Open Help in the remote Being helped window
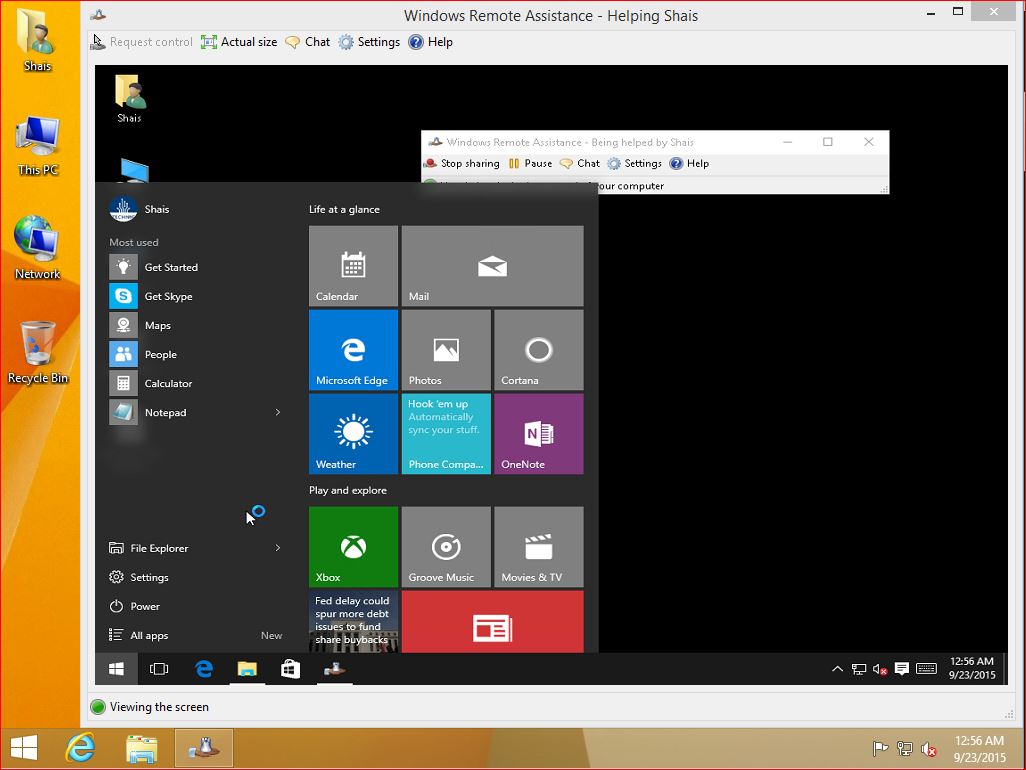 pyautogui.click(x=689, y=164)
